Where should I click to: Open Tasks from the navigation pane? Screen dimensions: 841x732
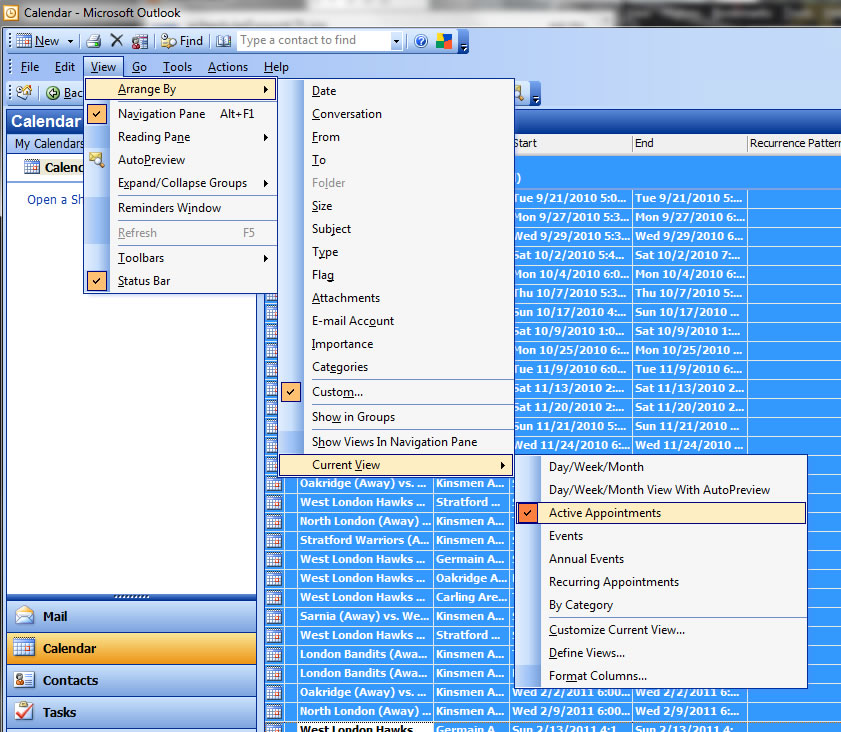(x=131, y=712)
